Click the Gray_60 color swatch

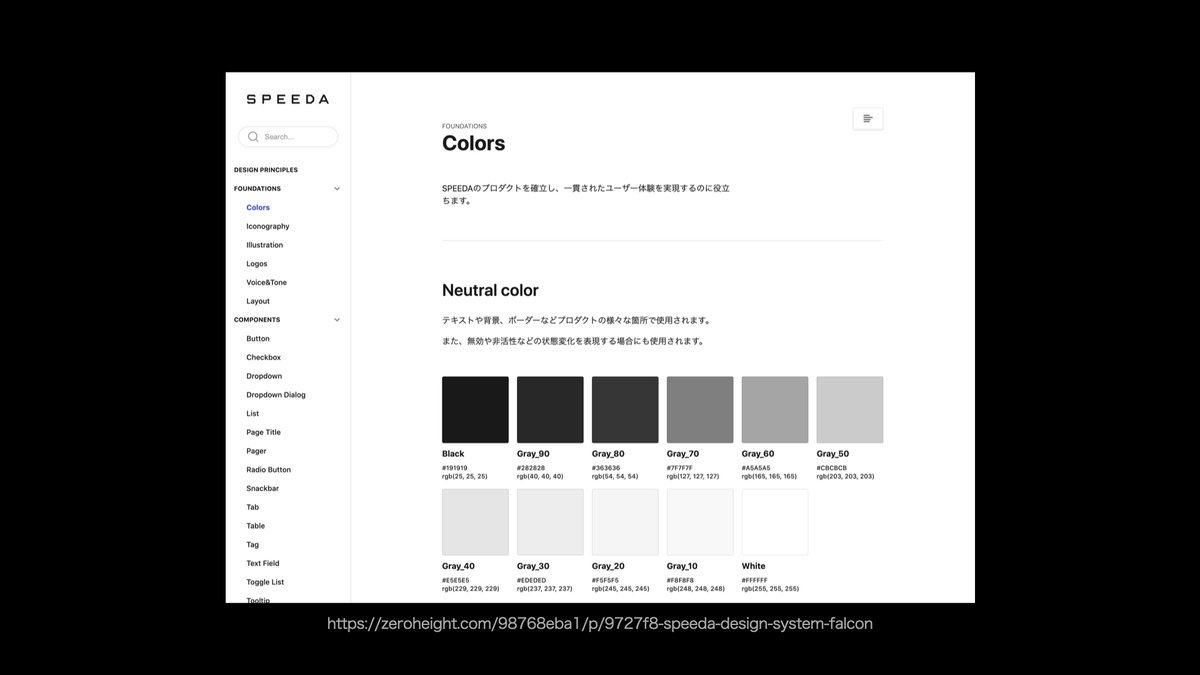coord(775,410)
